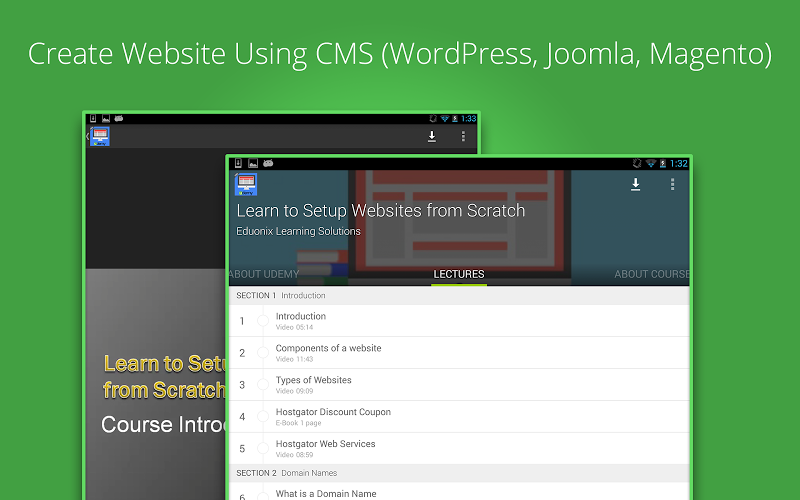Tap the screen-rotation icon in the front window status bar

click(x=637, y=163)
